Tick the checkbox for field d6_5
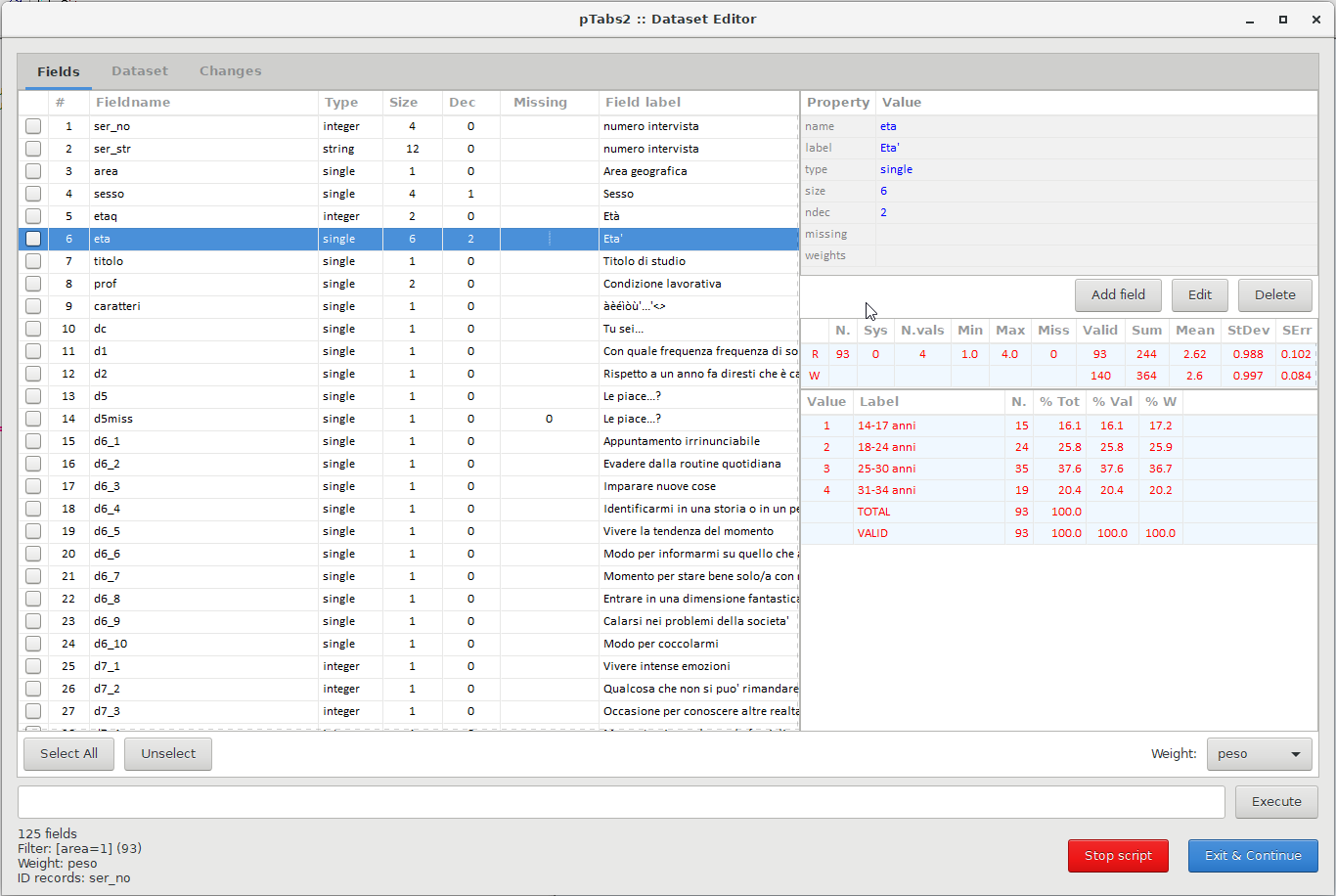The height and width of the screenshot is (896, 1336). pos(33,531)
